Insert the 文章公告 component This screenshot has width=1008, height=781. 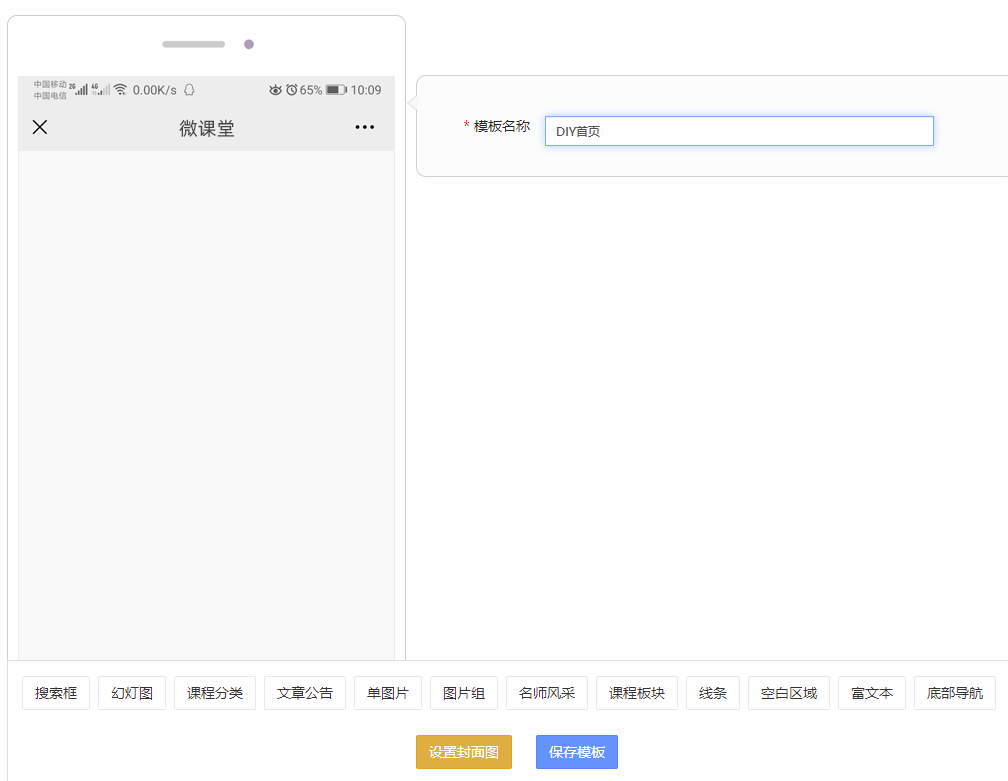click(305, 693)
